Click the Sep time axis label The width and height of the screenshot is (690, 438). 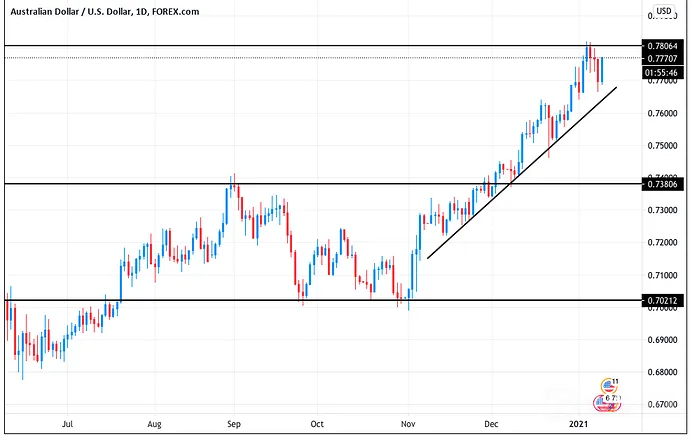pyautogui.click(x=234, y=424)
